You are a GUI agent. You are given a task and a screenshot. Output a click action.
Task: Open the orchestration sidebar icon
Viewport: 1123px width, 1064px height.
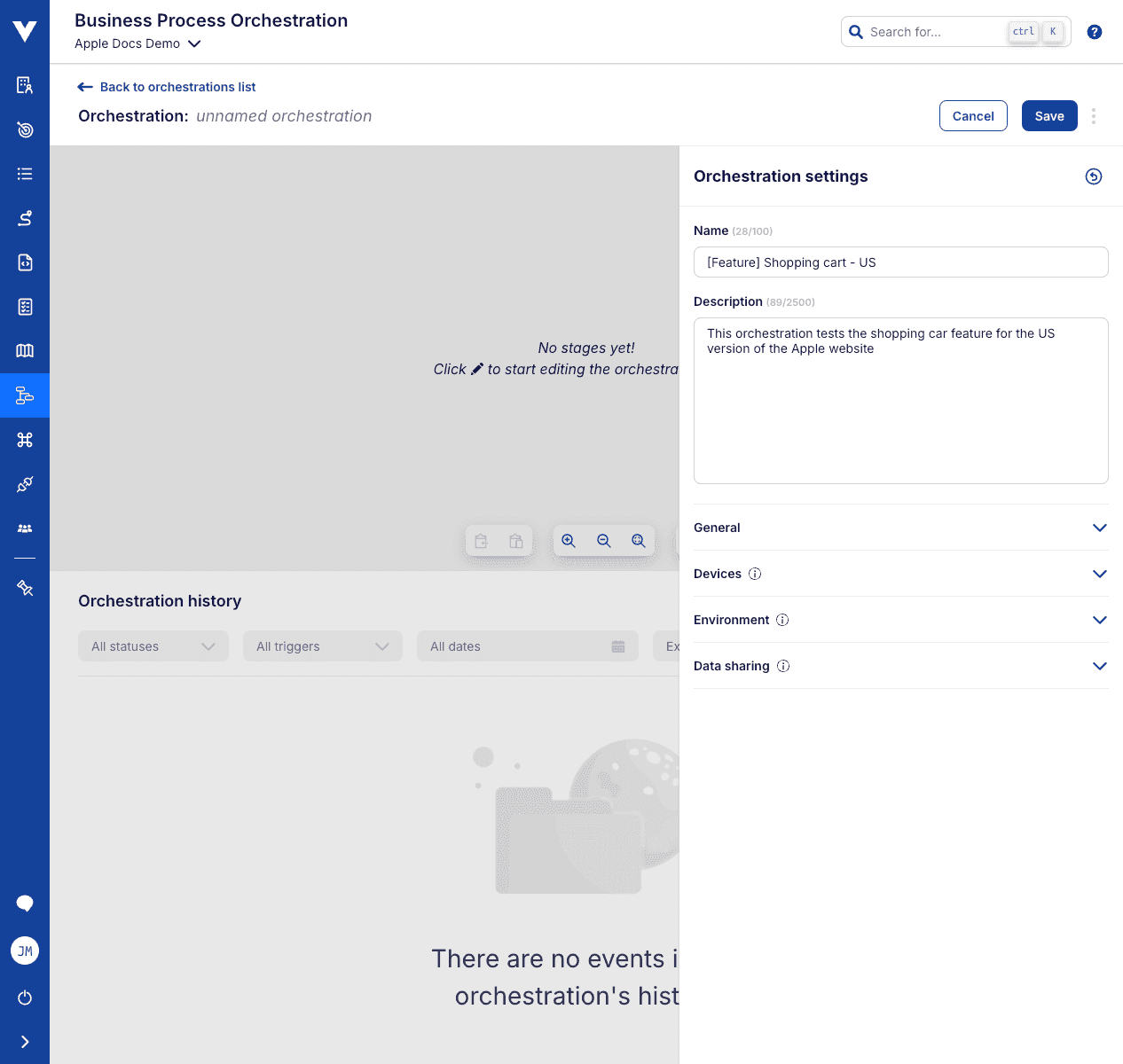(x=25, y=395)
